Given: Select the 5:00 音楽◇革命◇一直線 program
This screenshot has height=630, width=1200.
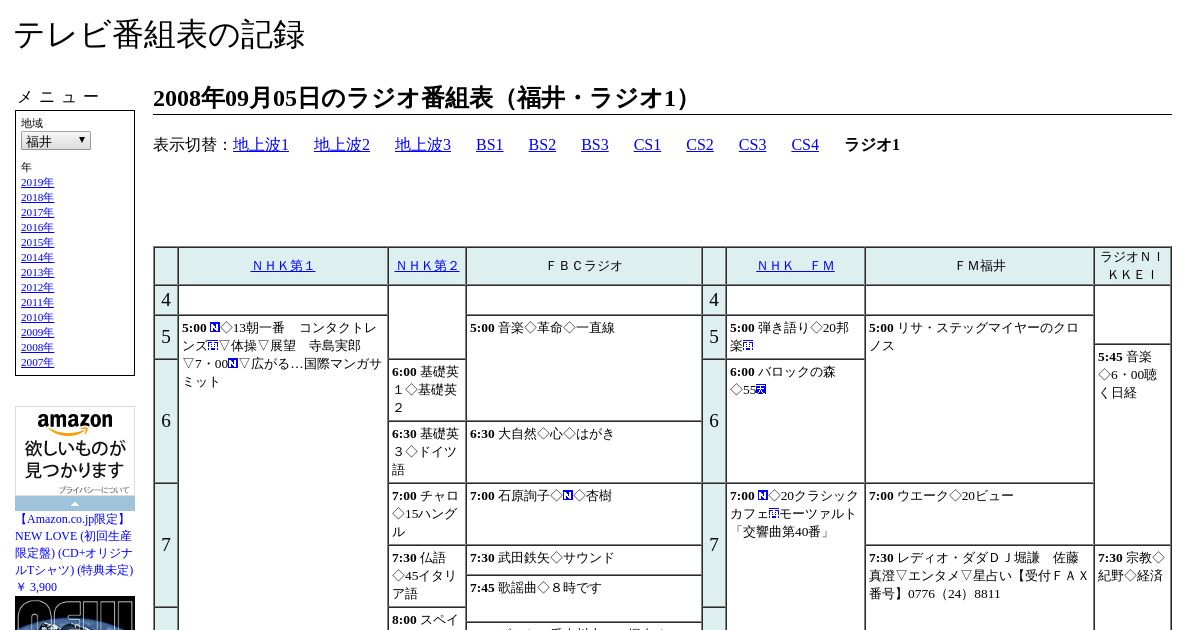Looking at the screenshot, I should (x=584, y=368).
